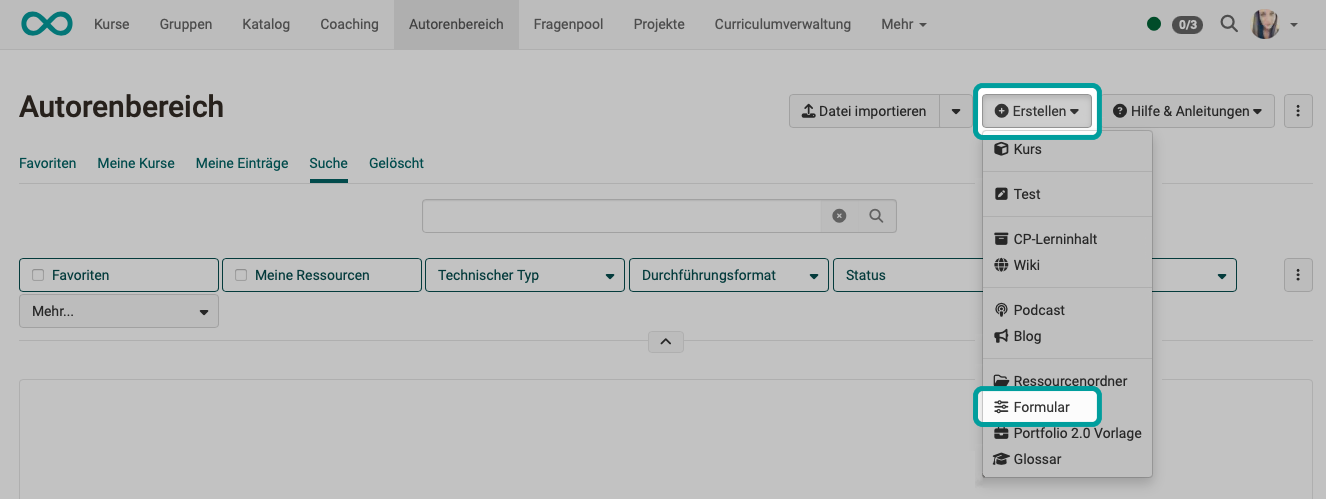The image size is (1326, 499).
Task: Toggle the Erstellen dropdown button
Action: point(1037,111)
